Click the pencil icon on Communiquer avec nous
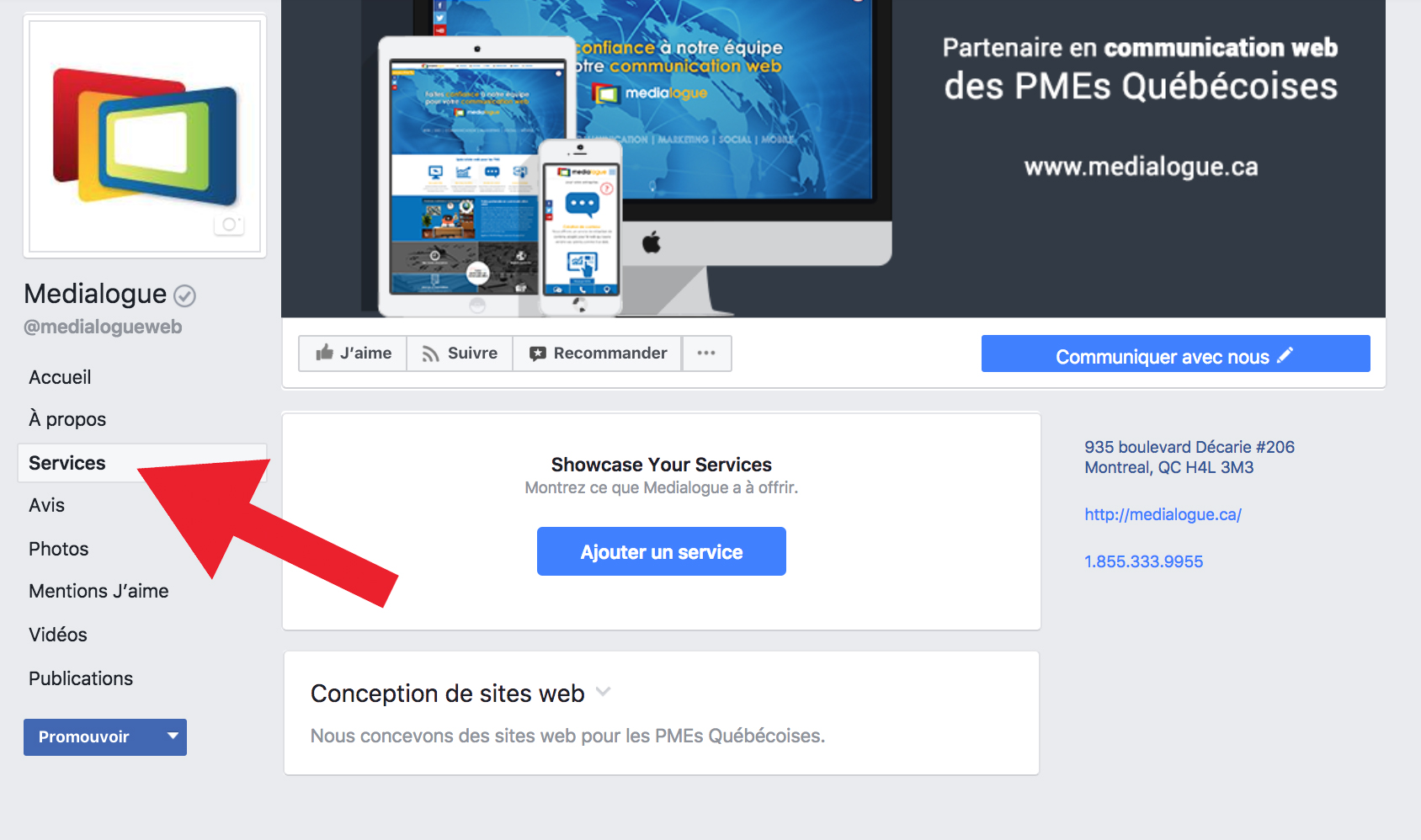 tap(1285, 355)
